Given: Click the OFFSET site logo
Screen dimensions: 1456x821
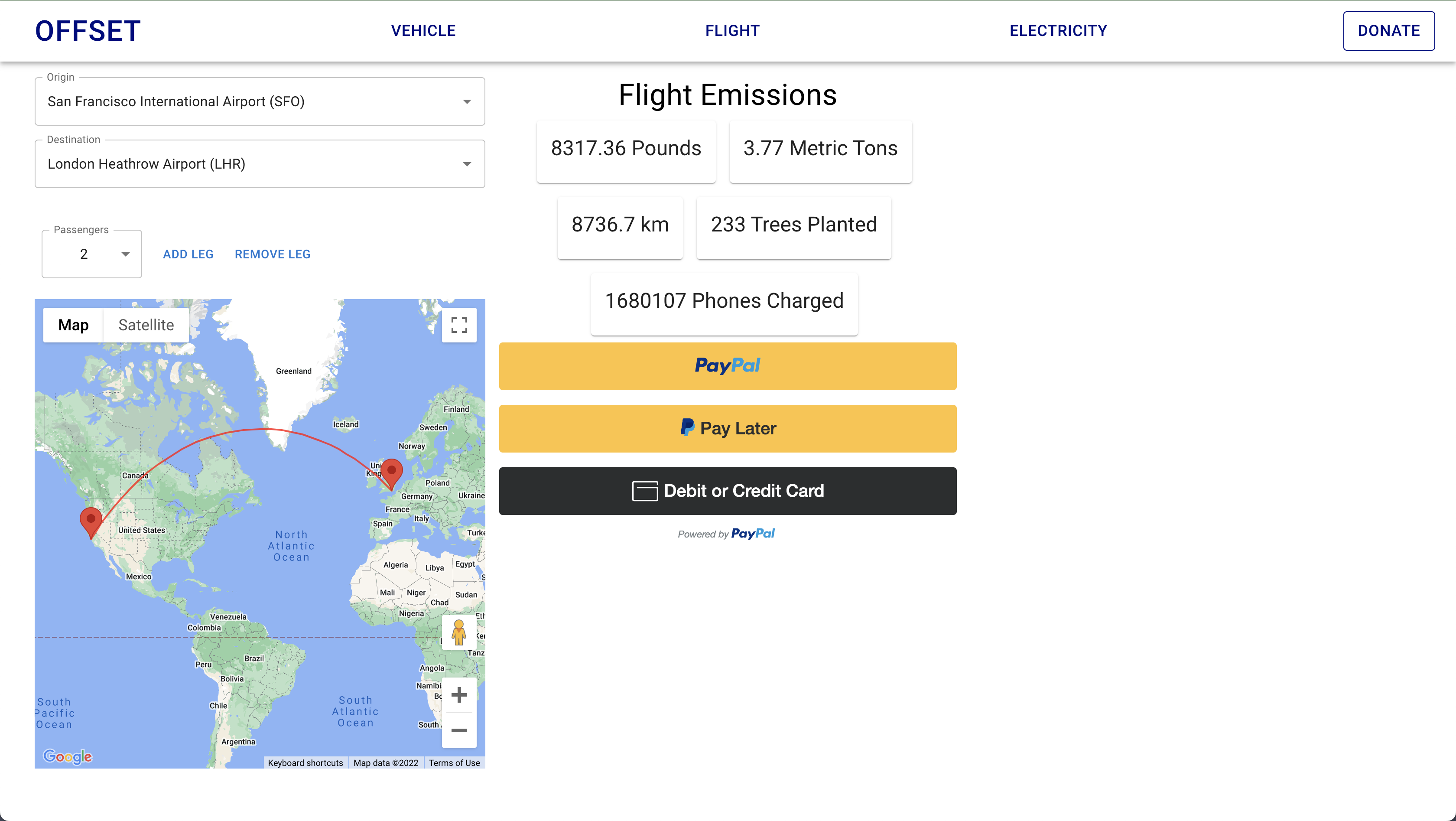Looking at the screenshot, I should pyautogui.click(x=88, y=30).
